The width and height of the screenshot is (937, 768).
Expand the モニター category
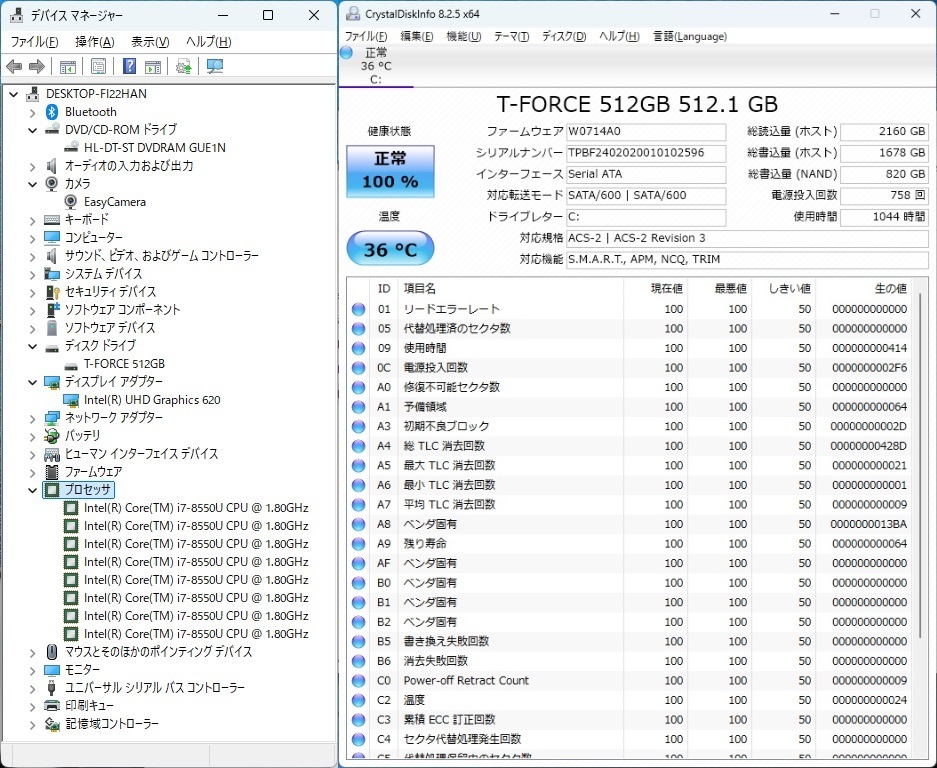click(x=33, y=670)
